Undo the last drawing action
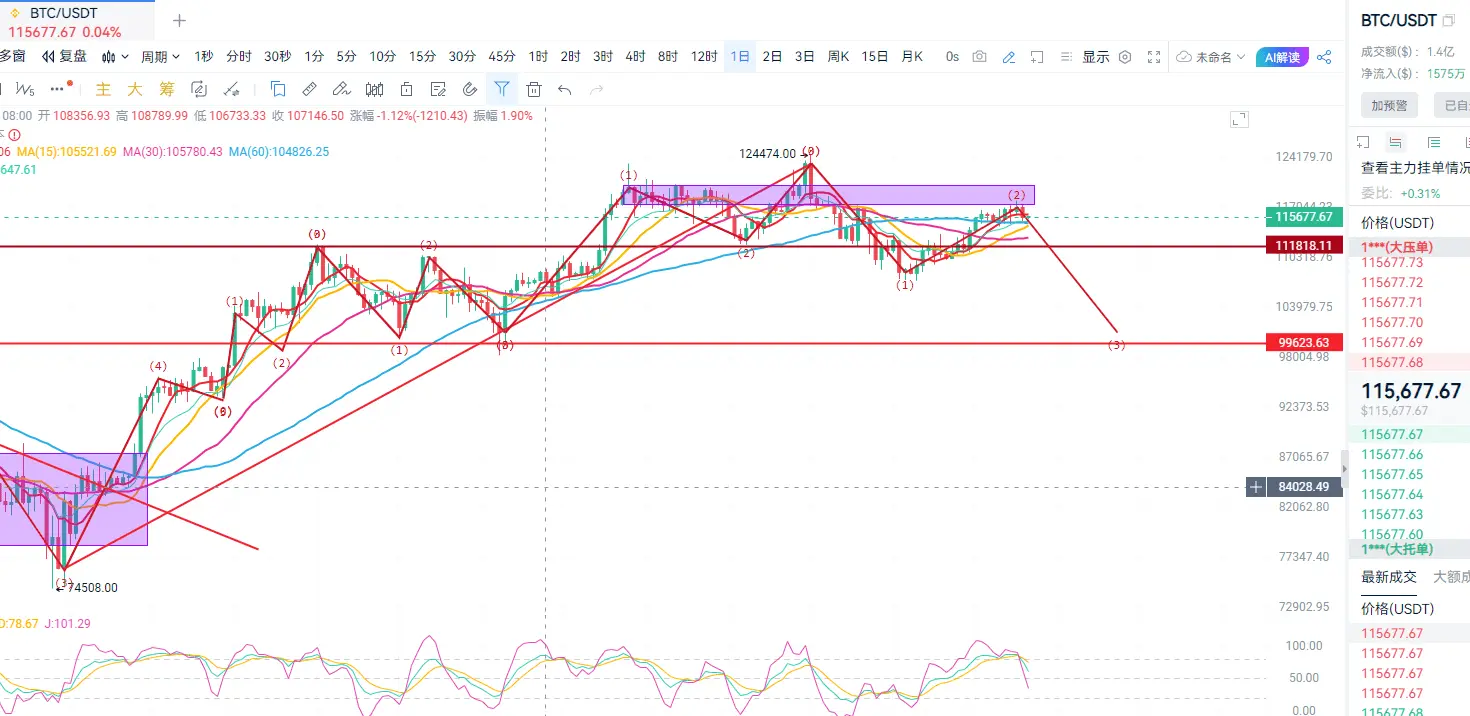The width and height of the screenshot is (1470, 716). click(565, 90)
